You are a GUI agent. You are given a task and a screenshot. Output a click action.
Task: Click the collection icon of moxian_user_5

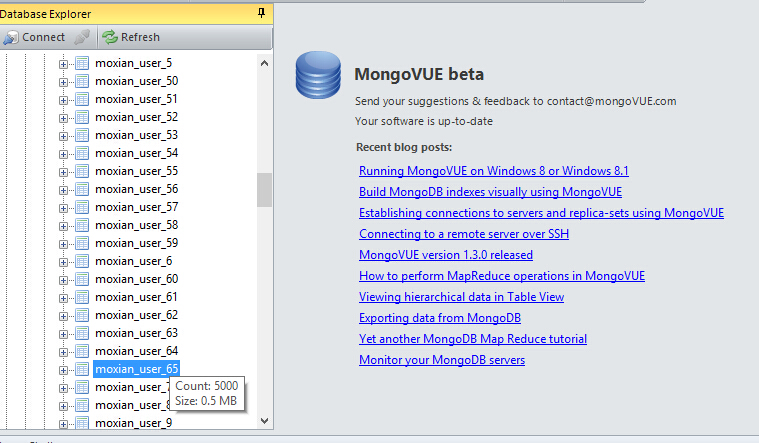tap(82, 63)
